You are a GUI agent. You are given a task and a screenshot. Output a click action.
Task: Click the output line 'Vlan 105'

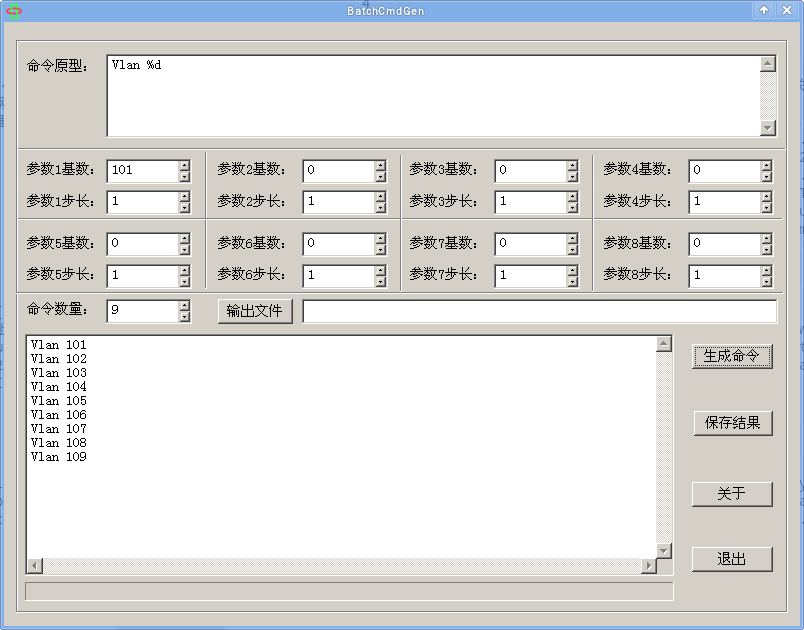pyautogui.click(x=58, y=401)
